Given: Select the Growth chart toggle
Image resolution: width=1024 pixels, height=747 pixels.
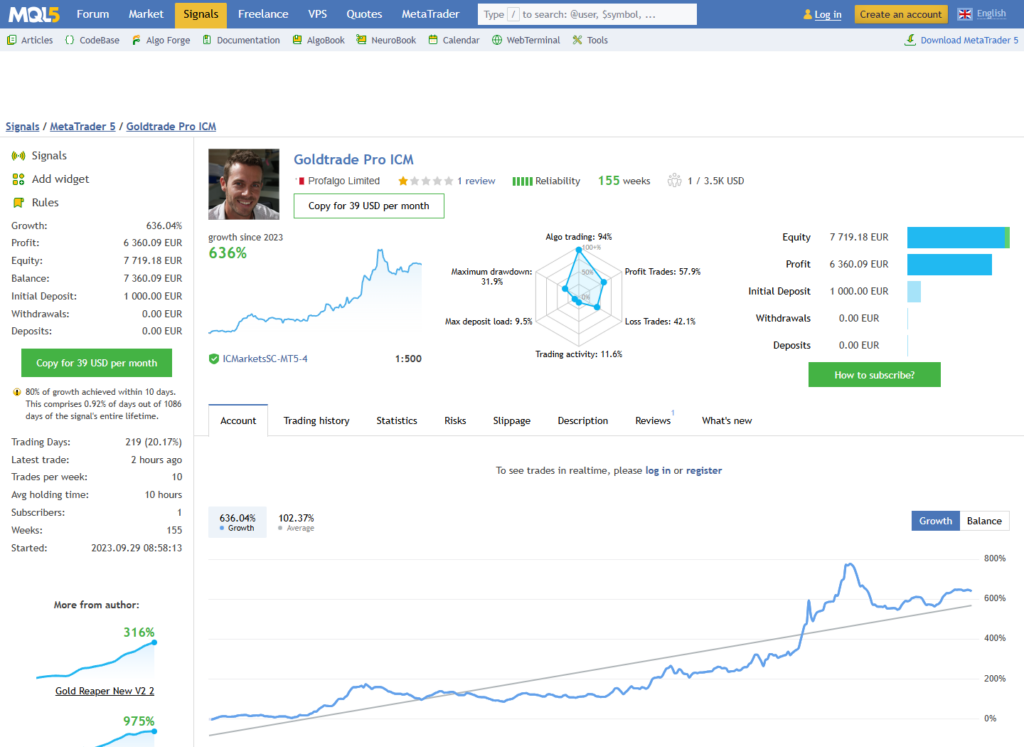Looking at the screenshot, I should tap(935, 520).
